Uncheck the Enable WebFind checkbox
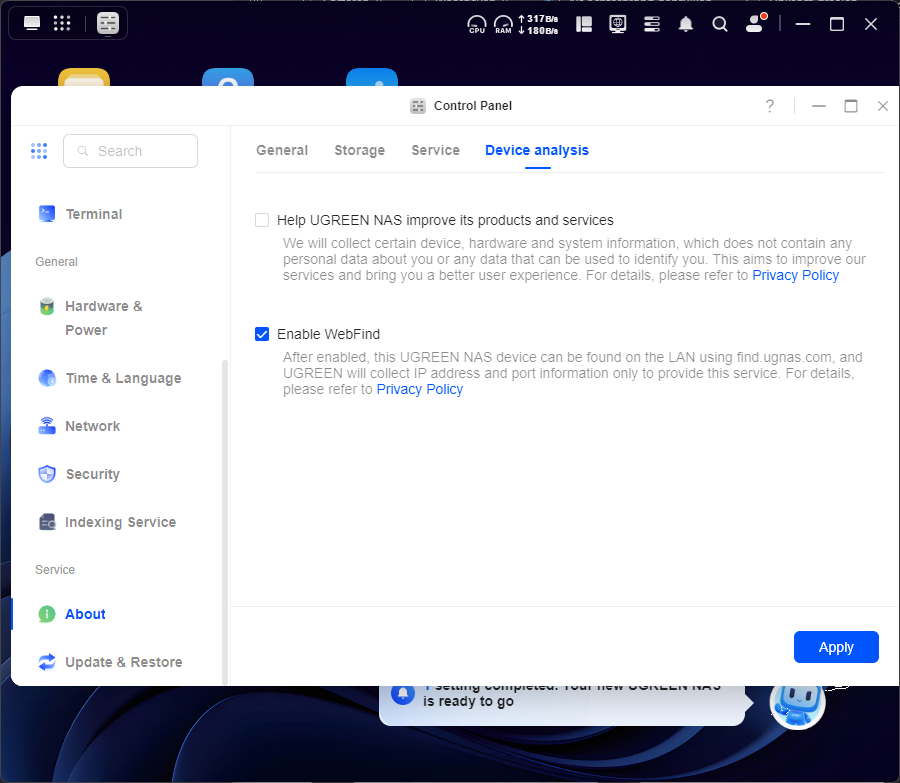 [262, 334]
